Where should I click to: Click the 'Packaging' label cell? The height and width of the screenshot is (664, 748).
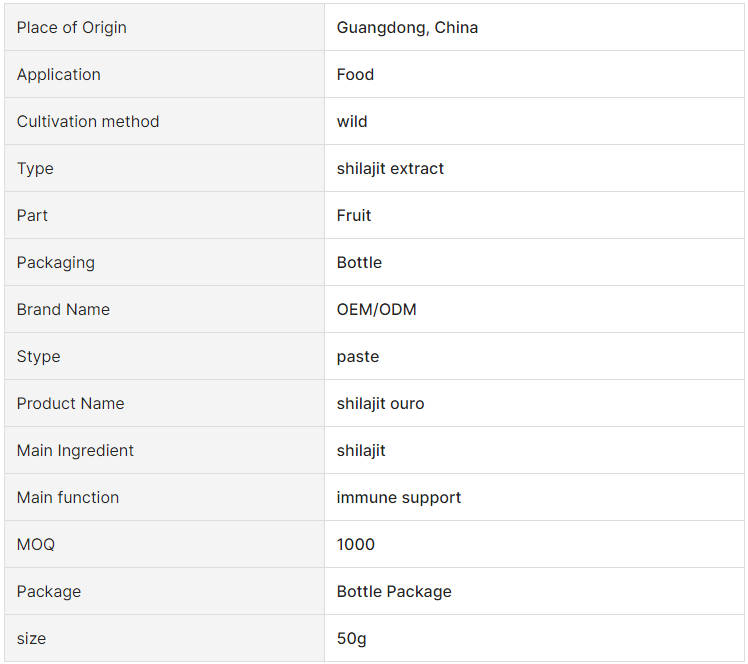click(56, 262)
